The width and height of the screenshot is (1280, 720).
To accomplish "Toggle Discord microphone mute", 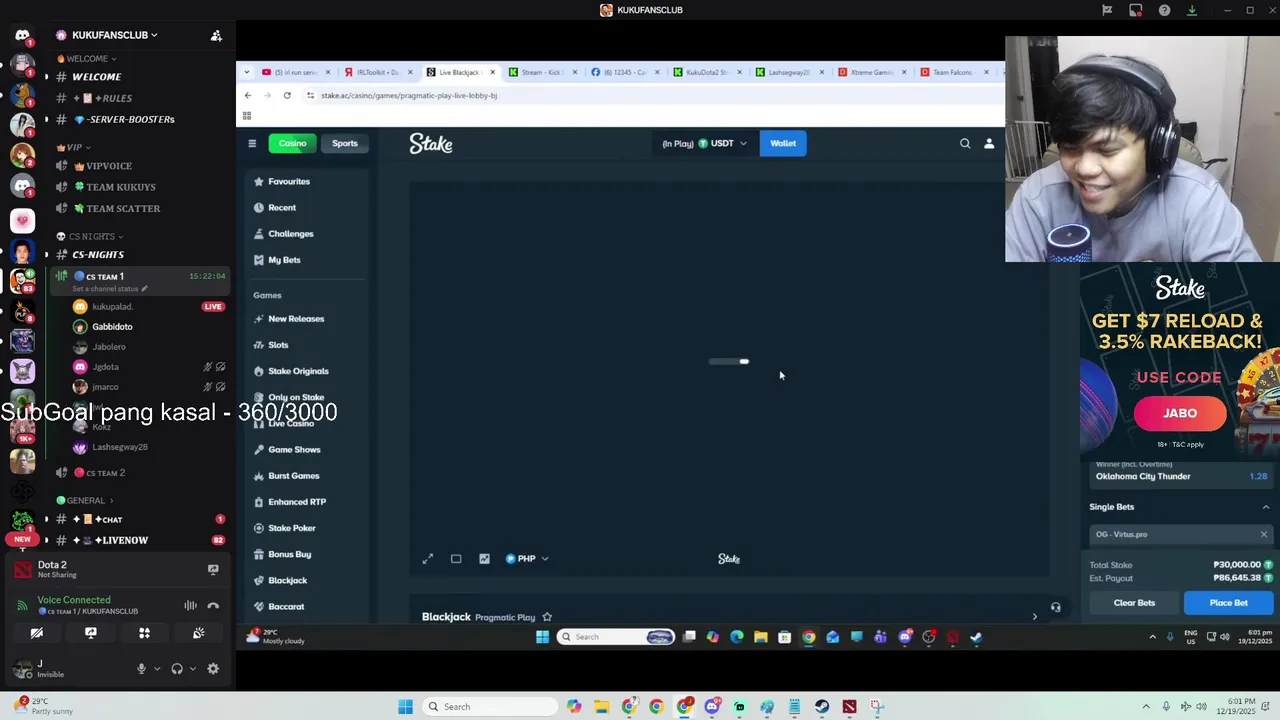I will pos(141,669).
